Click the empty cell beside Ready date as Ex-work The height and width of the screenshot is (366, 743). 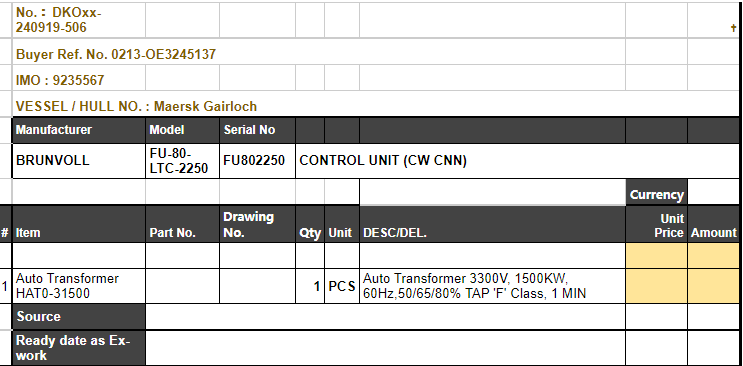click(x=385, y=348)
